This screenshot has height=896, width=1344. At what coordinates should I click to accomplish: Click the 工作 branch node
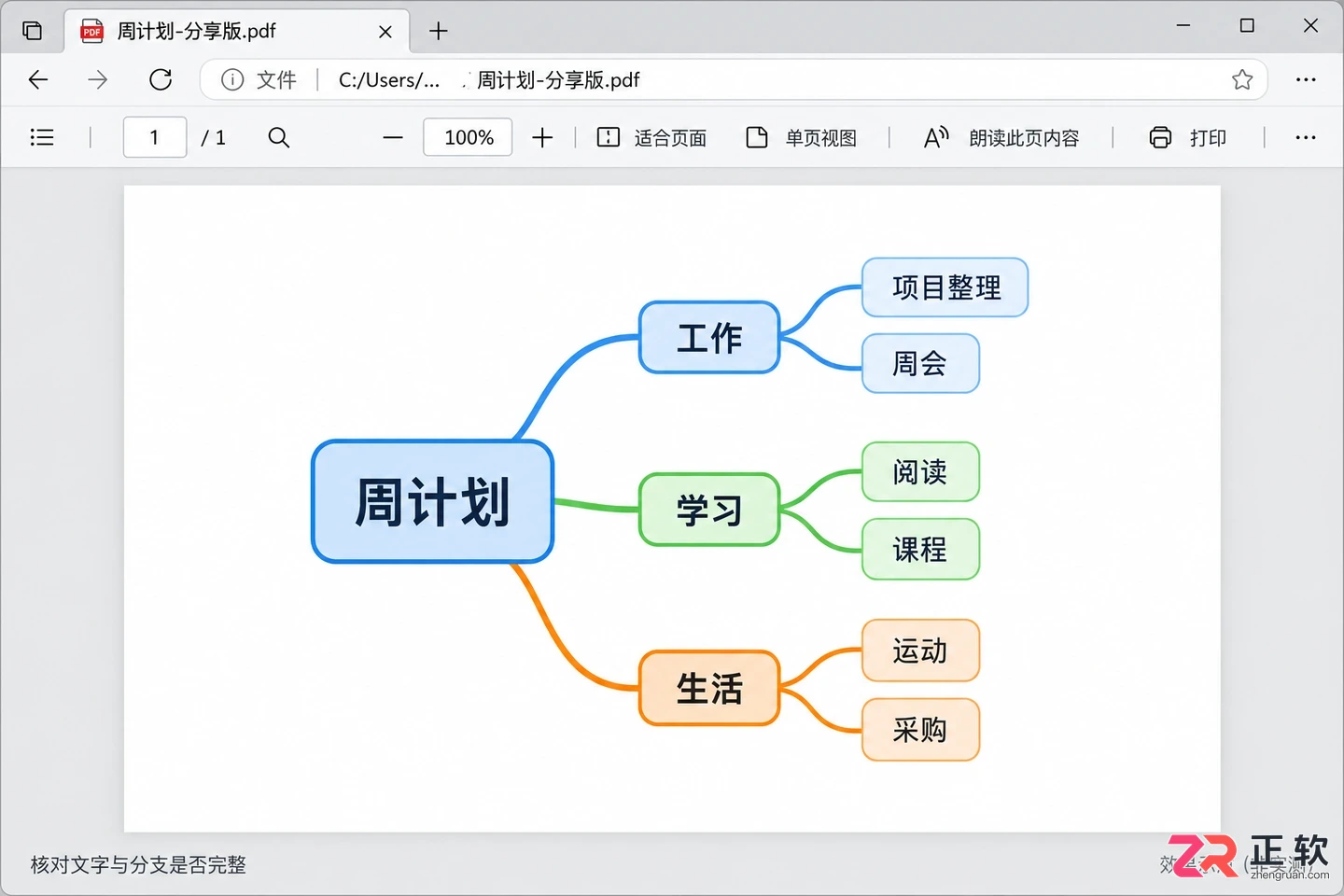[x=709, y=337]
